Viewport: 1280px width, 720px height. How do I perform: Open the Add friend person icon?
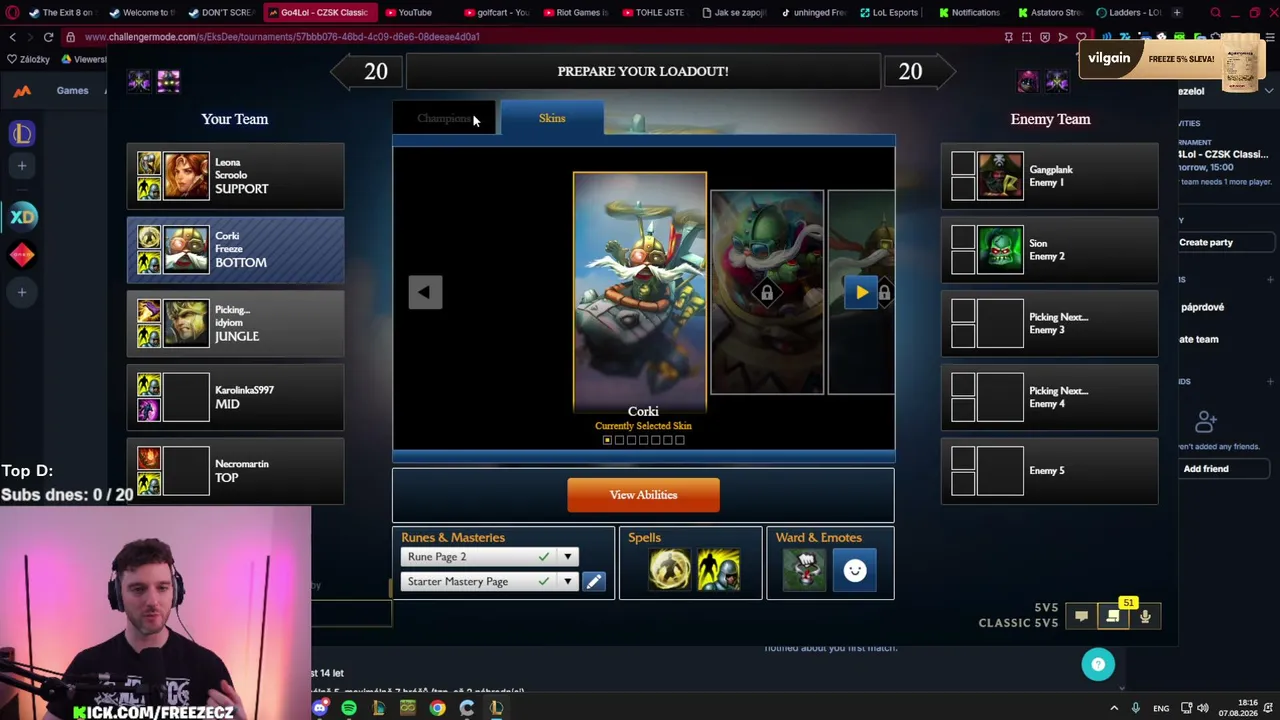(1205, 422)
